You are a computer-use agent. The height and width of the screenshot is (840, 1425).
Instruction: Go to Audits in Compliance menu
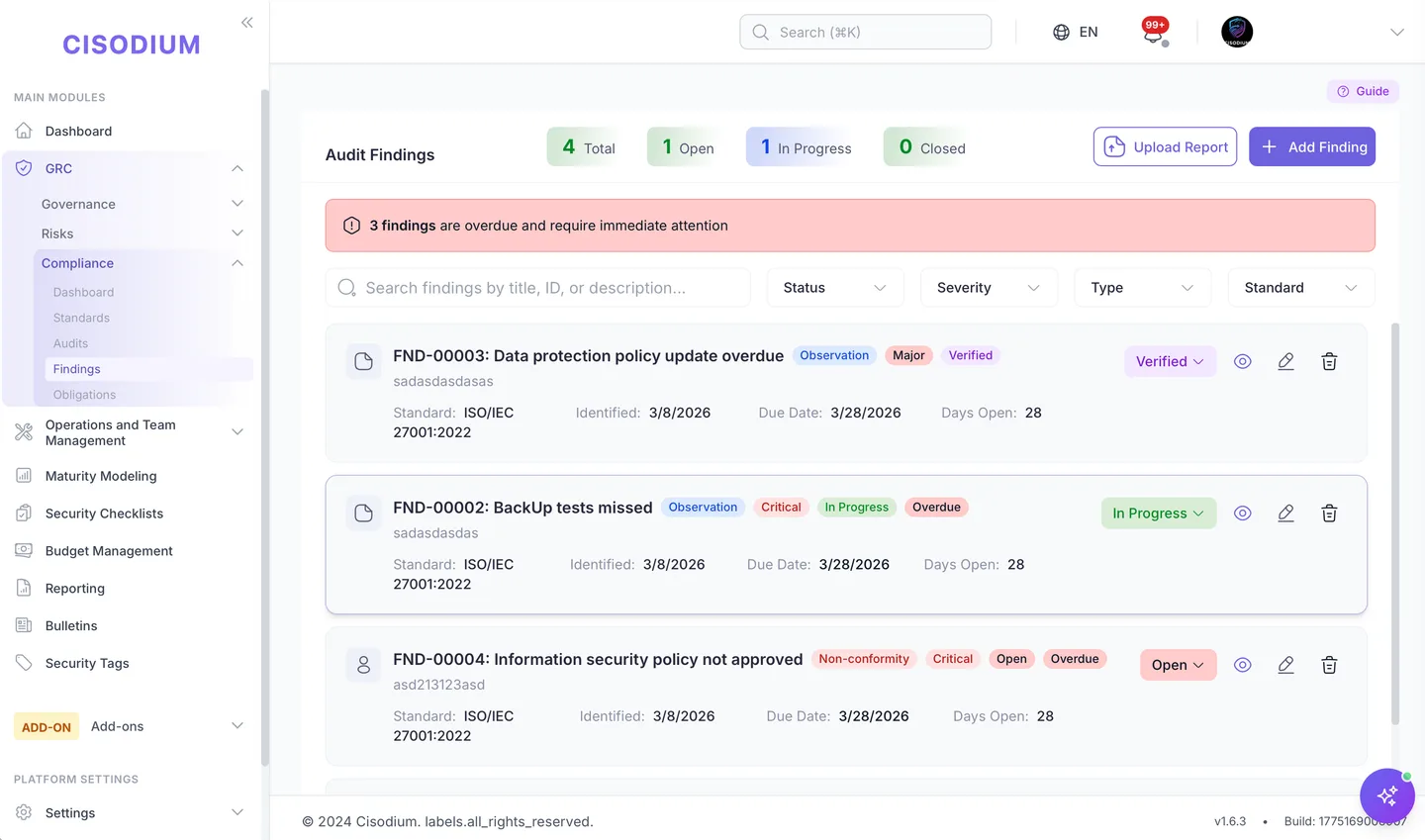70,343
